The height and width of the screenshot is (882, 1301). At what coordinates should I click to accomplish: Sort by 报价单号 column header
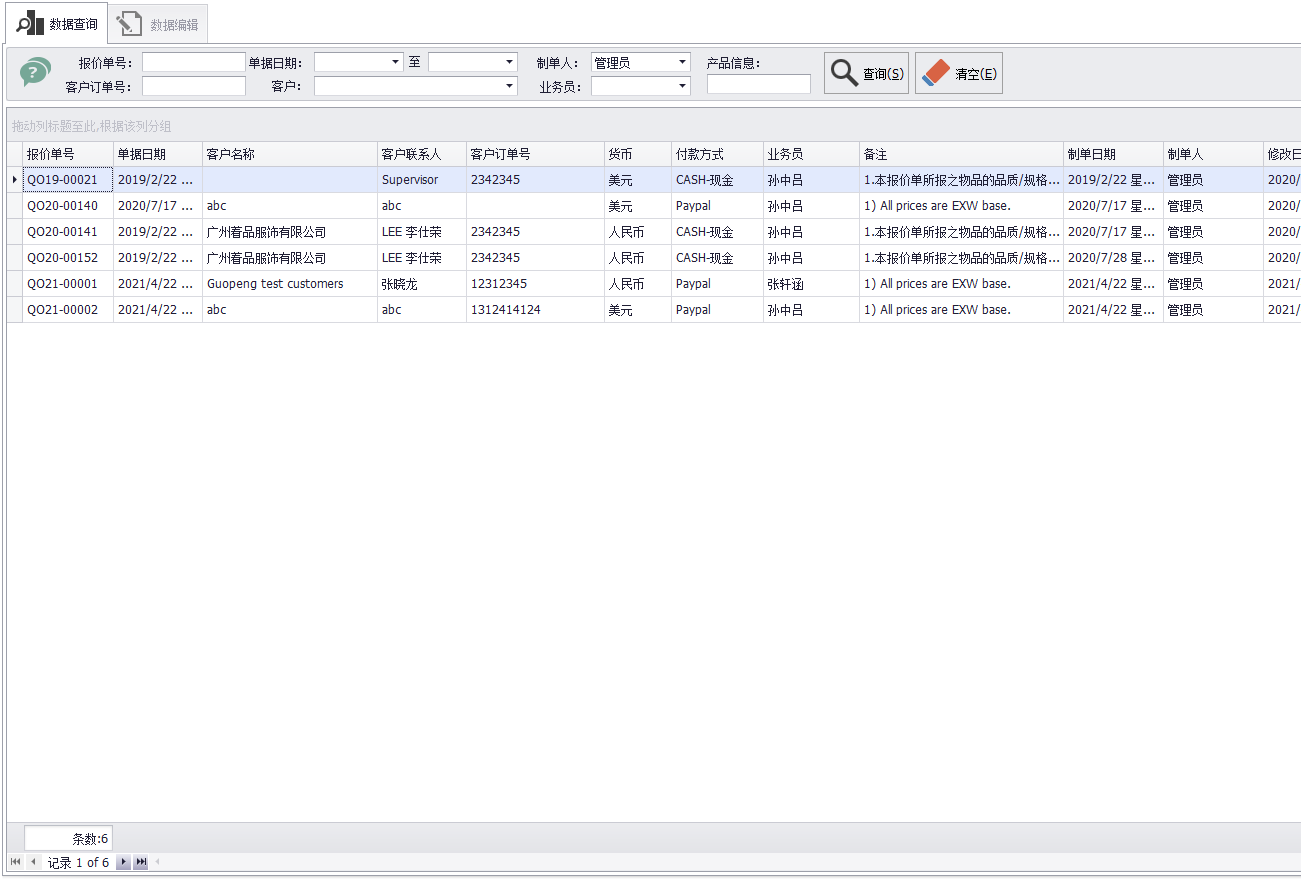pyautogui.click(x=68, y=154)
